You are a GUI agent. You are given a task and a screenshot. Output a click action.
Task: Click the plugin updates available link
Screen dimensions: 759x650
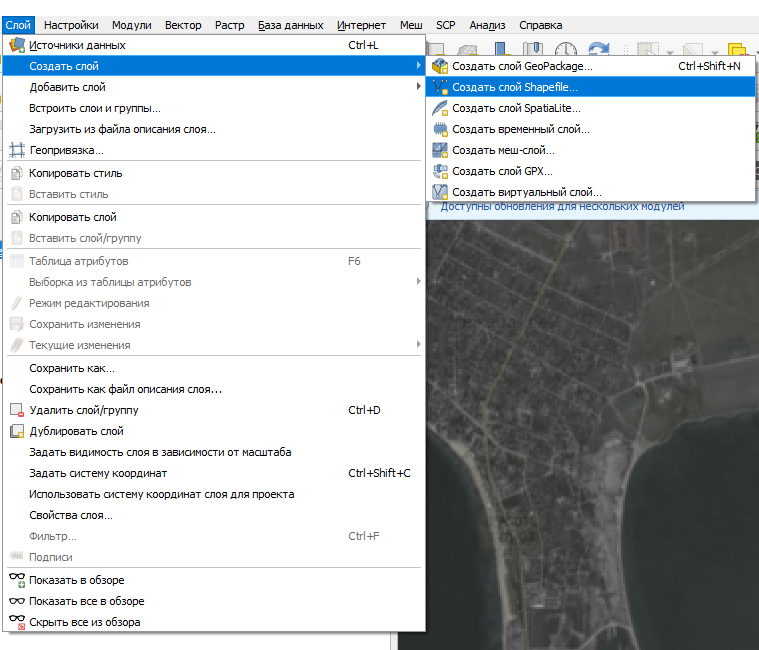point(562,206)
